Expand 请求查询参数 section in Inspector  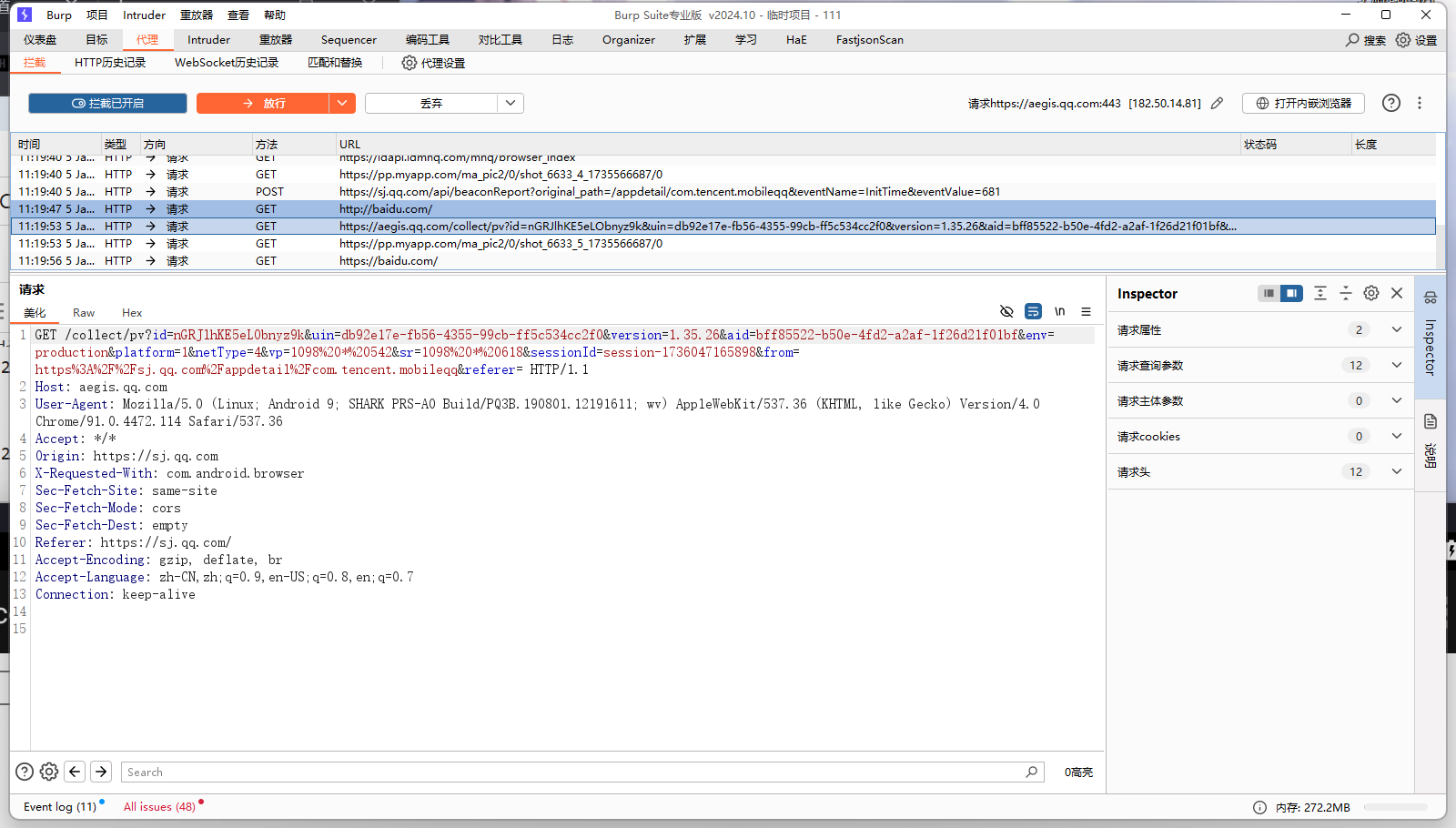1397,365
